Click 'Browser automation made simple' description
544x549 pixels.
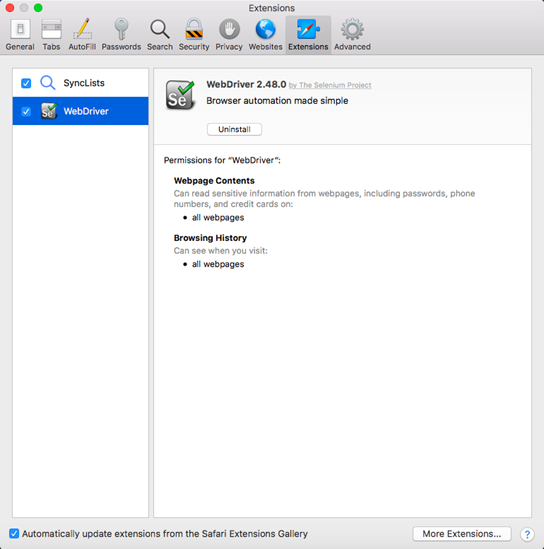pos(277,101)
